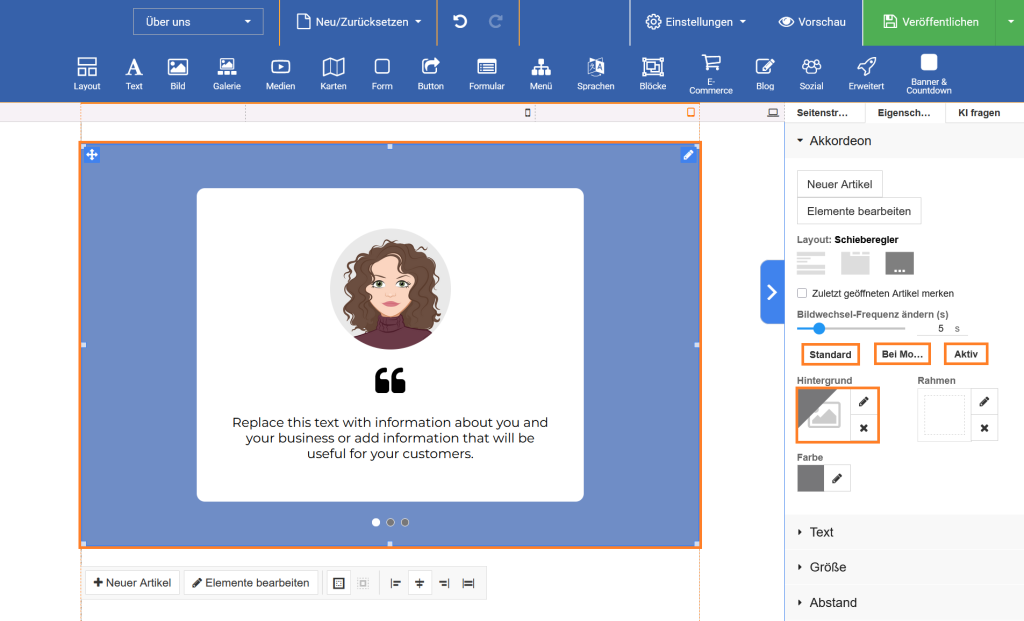This screenshot has height=621, width=1024.
Task: Switch to the Bei Mo... state tab
Action: point(902,354)
